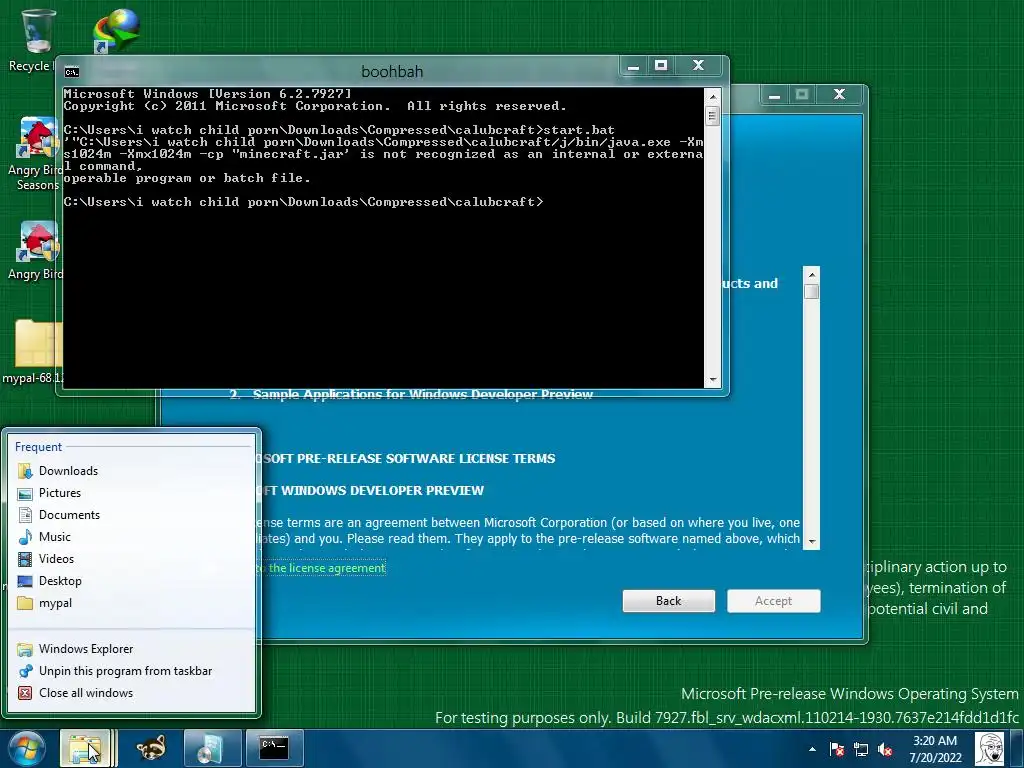
Task: Maximize the boohbah command prompt window
Action: tap(661, 65)
